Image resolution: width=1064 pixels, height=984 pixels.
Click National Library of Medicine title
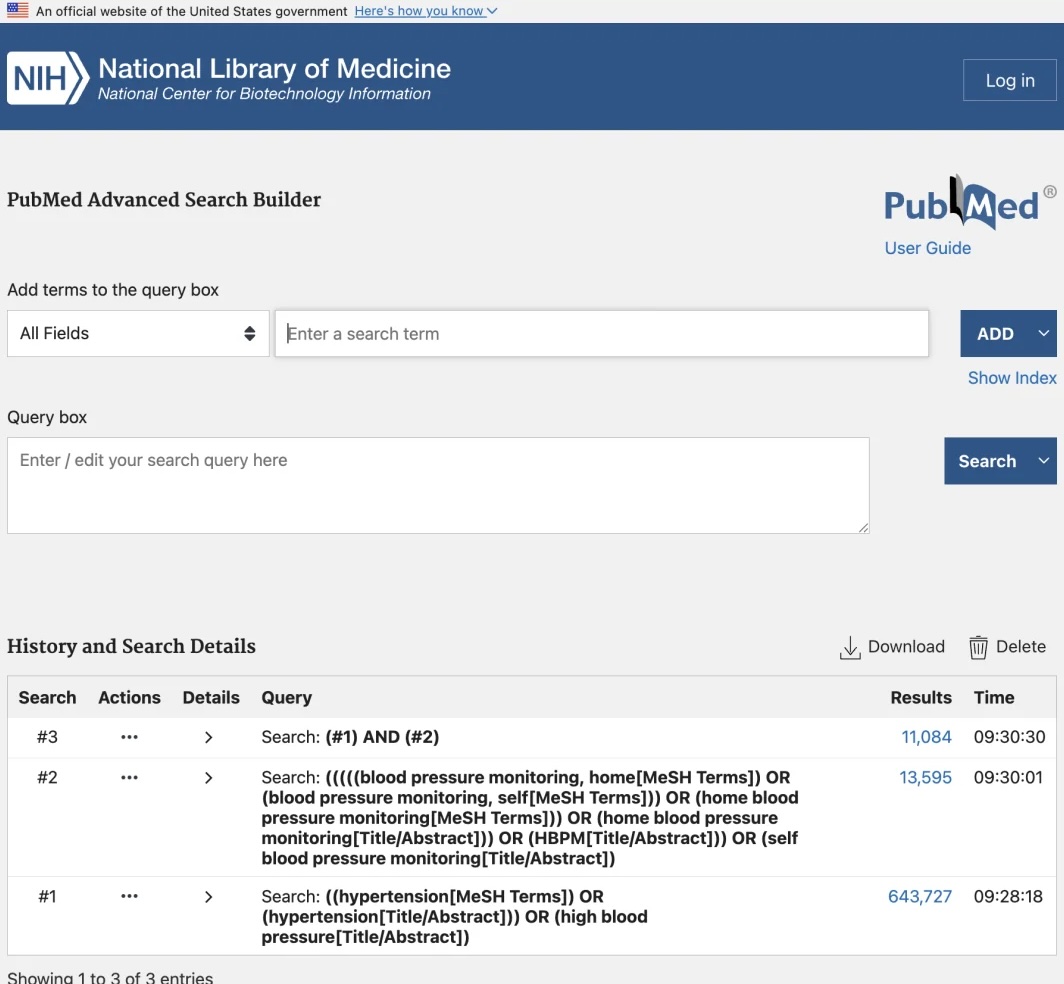274,69
